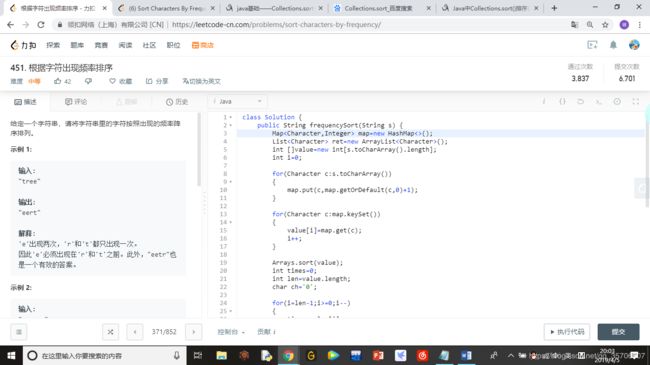Open Task View on the taskbar

coord(198,355)
